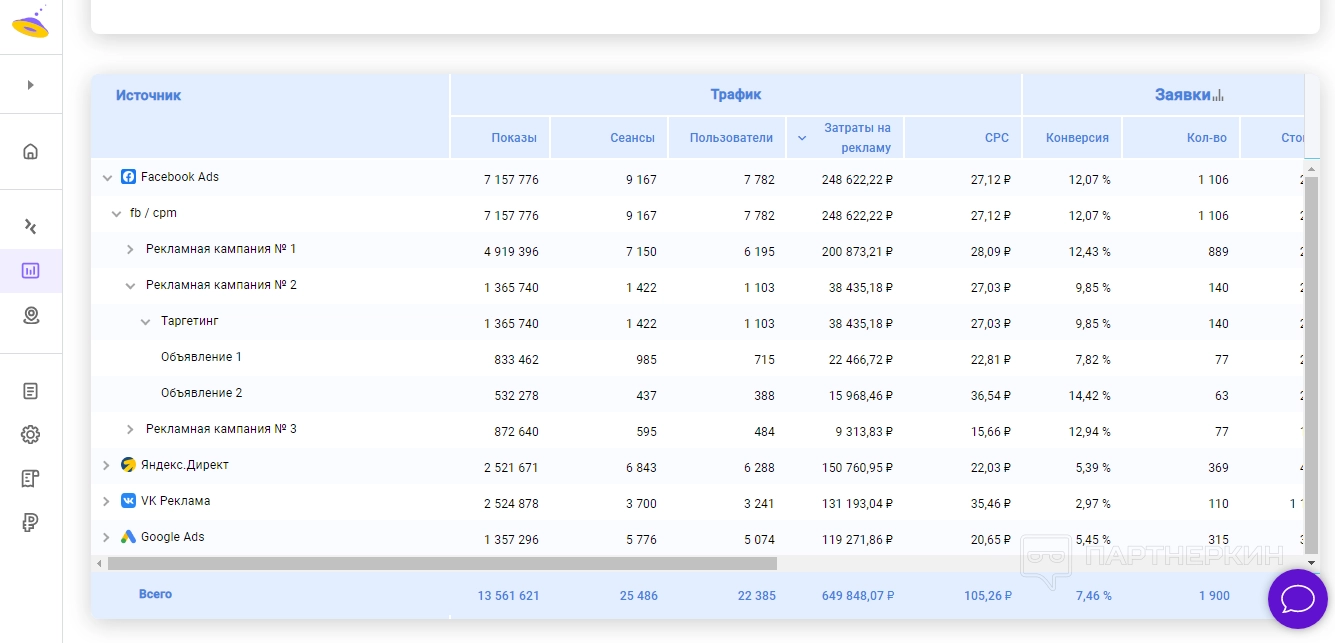Image resolution: width=1335 pixels, height=643 pixels.
Task: Open settings gear in the sidebar
Action: tap(30, 435)
